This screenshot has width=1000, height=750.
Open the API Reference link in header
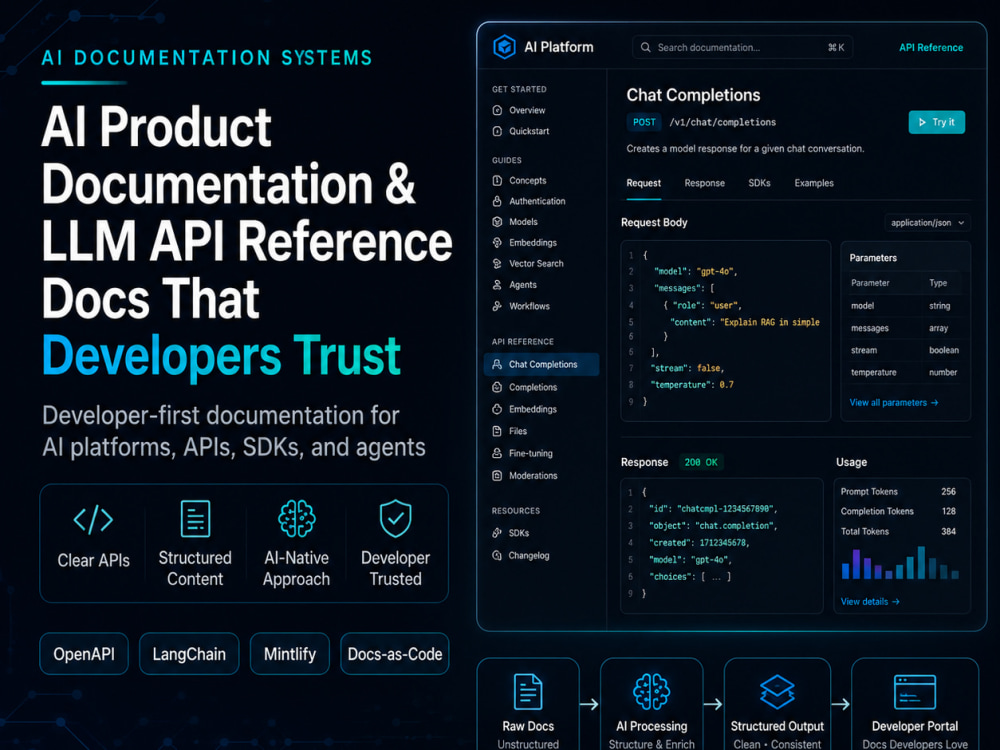[x=931, y=48]
